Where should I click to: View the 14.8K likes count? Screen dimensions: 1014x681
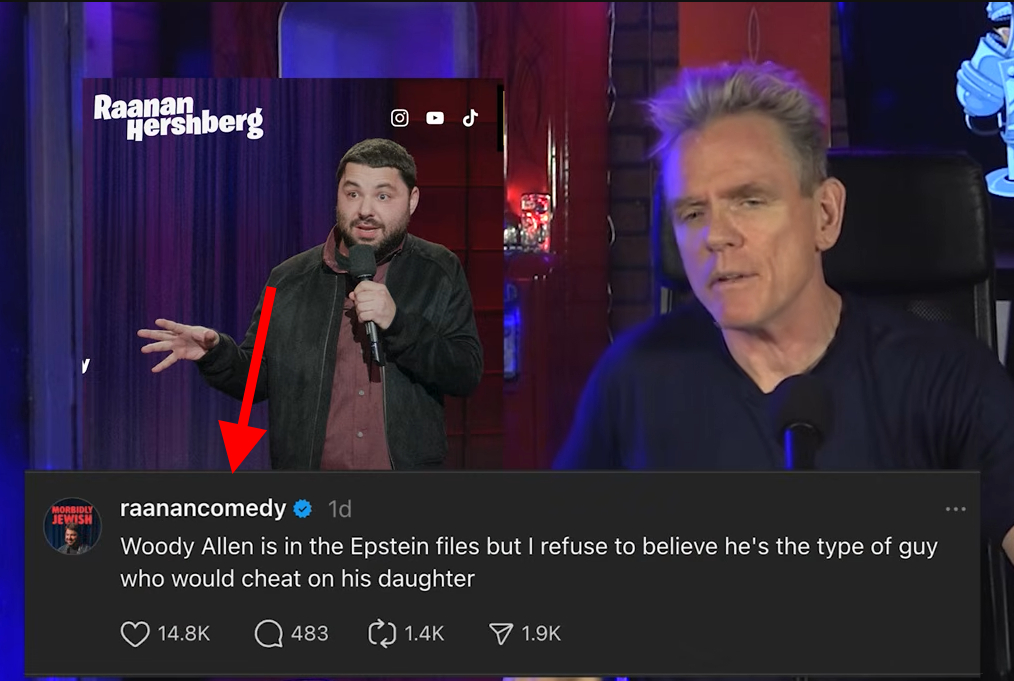coord(184,633)
